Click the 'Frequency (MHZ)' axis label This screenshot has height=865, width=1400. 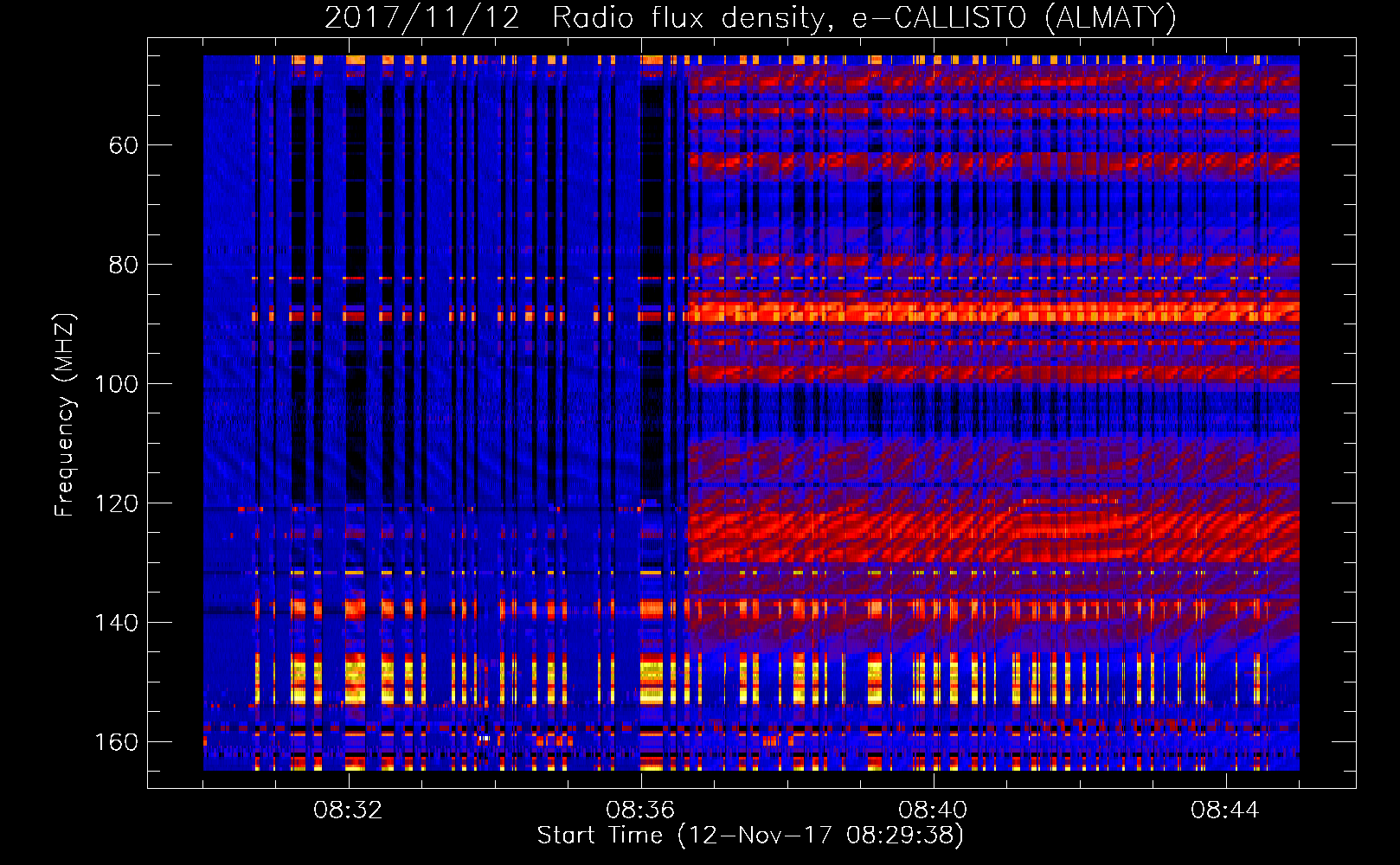coord(65,414)
